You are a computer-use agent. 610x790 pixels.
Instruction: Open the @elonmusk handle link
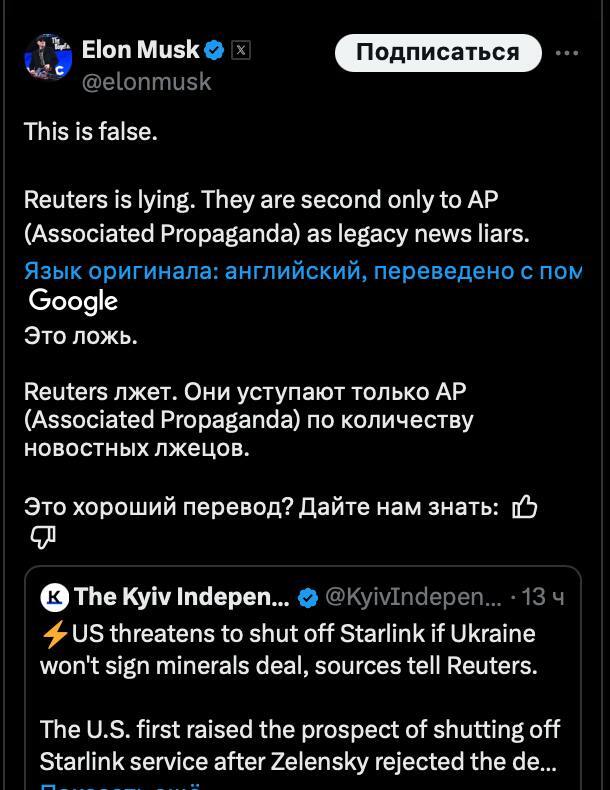click(x=146, y=82)
